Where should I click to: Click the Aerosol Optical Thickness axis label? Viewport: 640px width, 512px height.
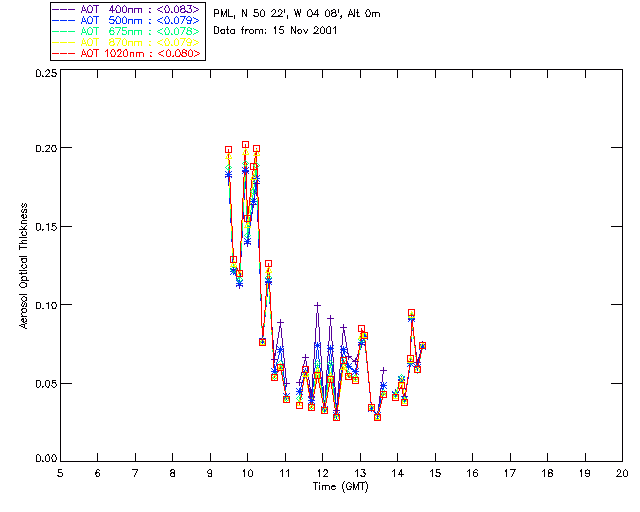coord(24,266)
